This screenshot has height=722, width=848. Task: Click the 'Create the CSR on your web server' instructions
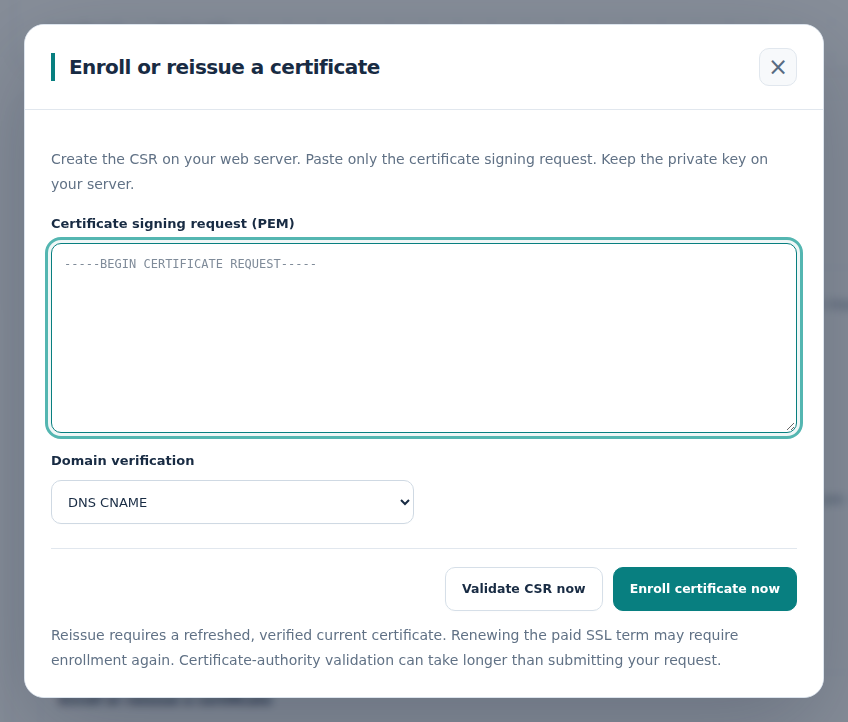409,171
